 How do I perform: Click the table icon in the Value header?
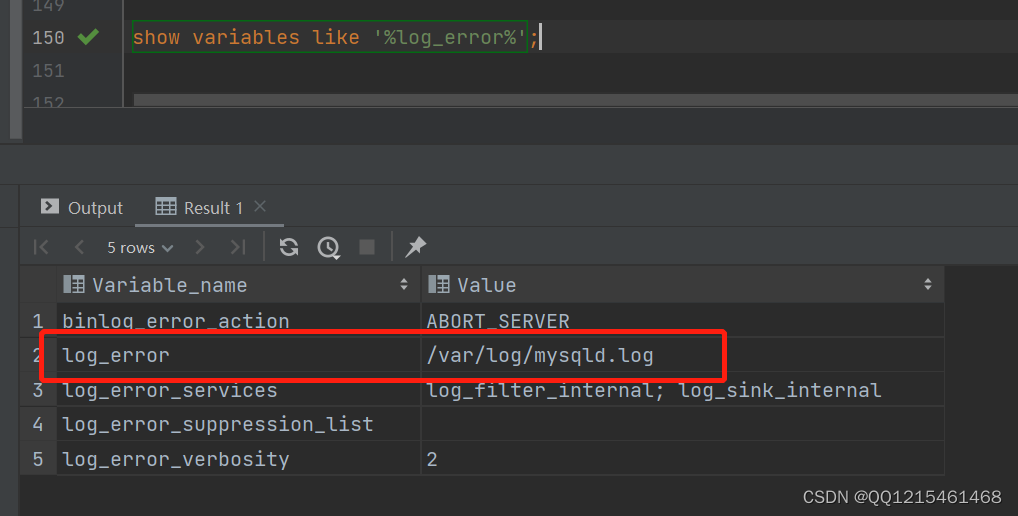[439, 284]
